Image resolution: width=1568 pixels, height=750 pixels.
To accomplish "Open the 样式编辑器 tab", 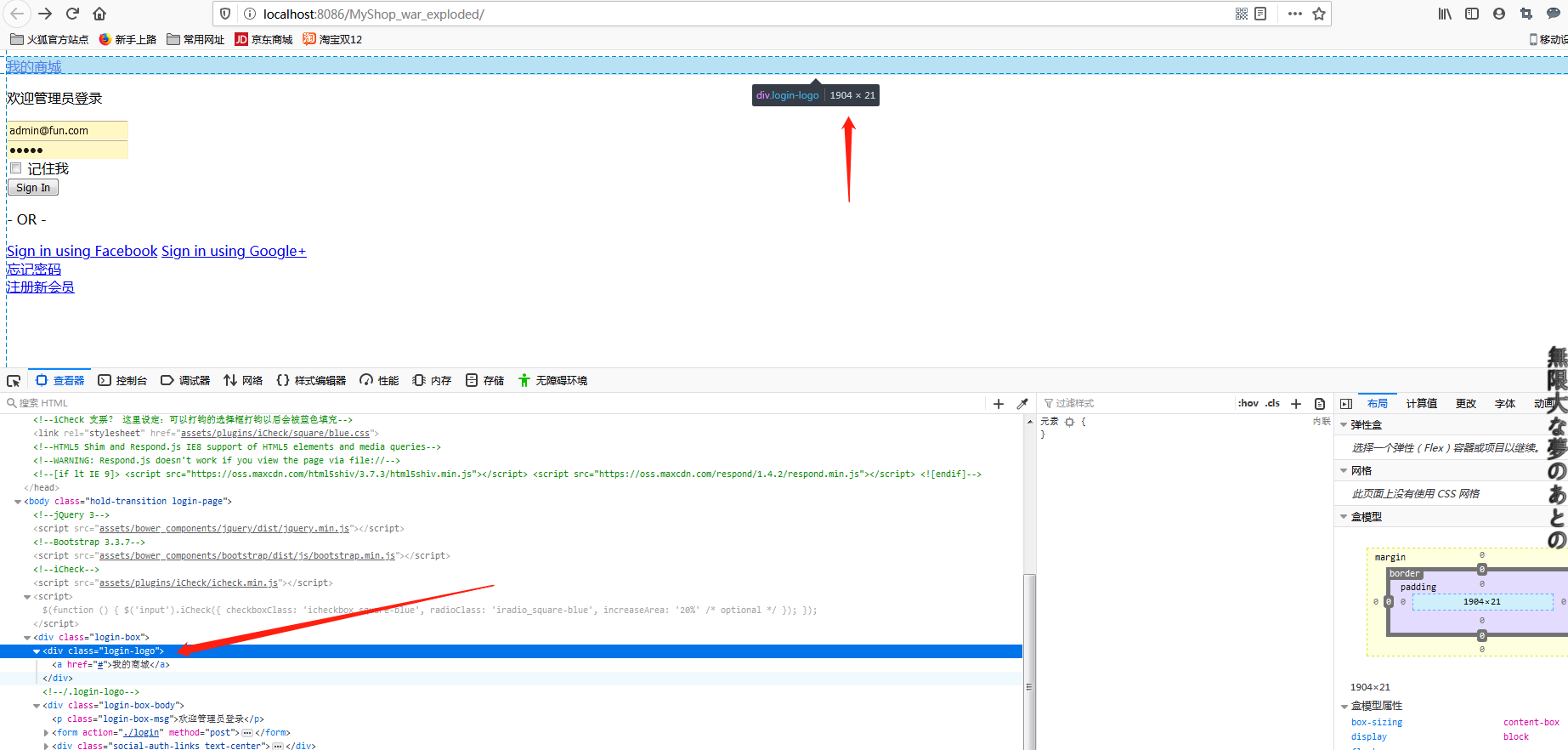I will [x=311, y=380].
